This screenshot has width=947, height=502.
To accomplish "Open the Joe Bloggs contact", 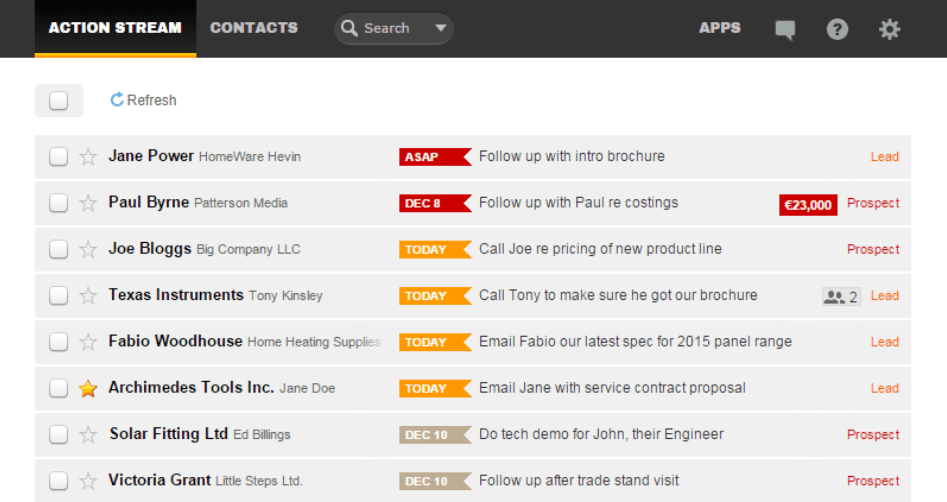I will [x=150, y=248].
